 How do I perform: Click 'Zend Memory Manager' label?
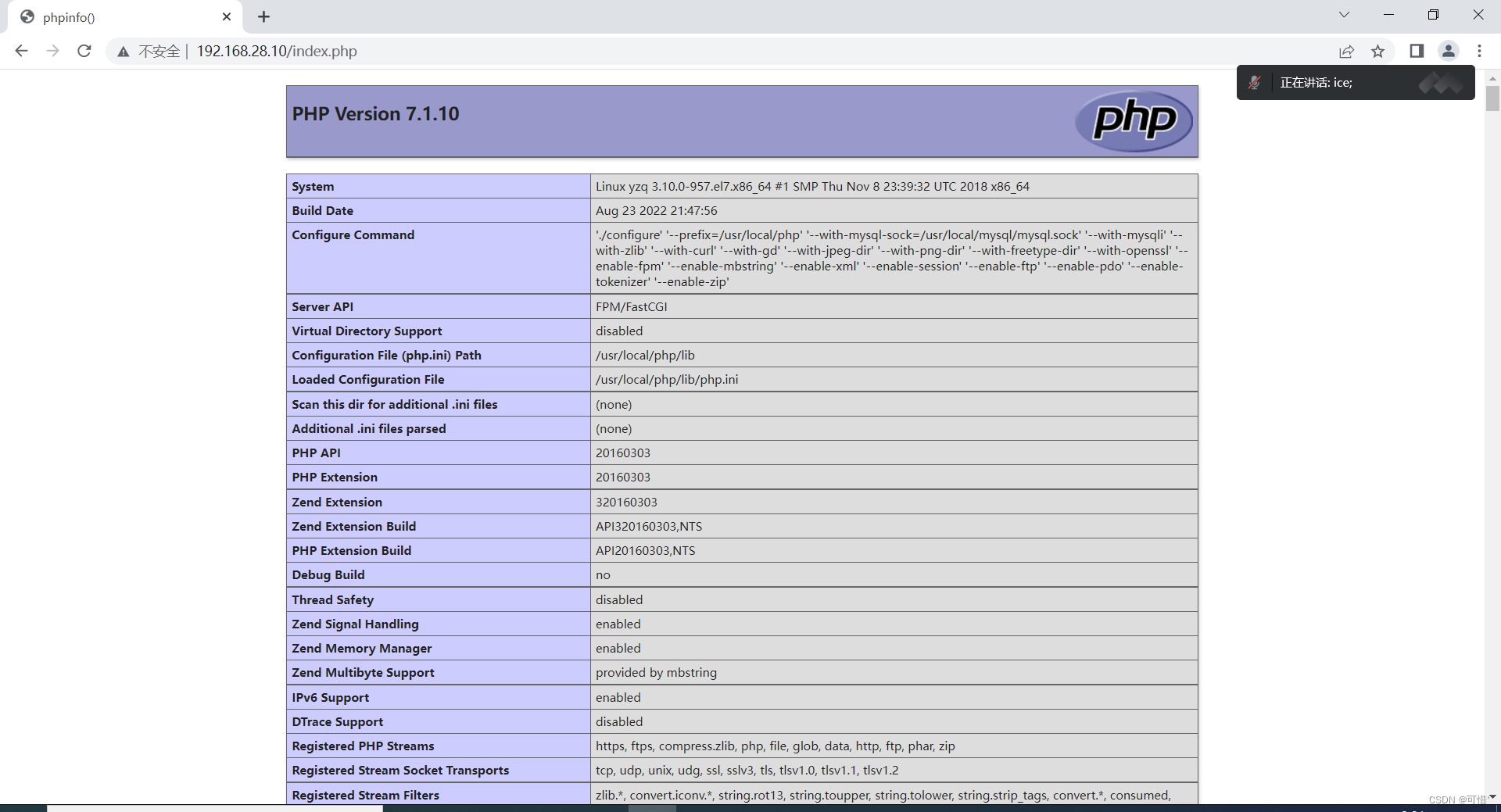click(361, 649)
